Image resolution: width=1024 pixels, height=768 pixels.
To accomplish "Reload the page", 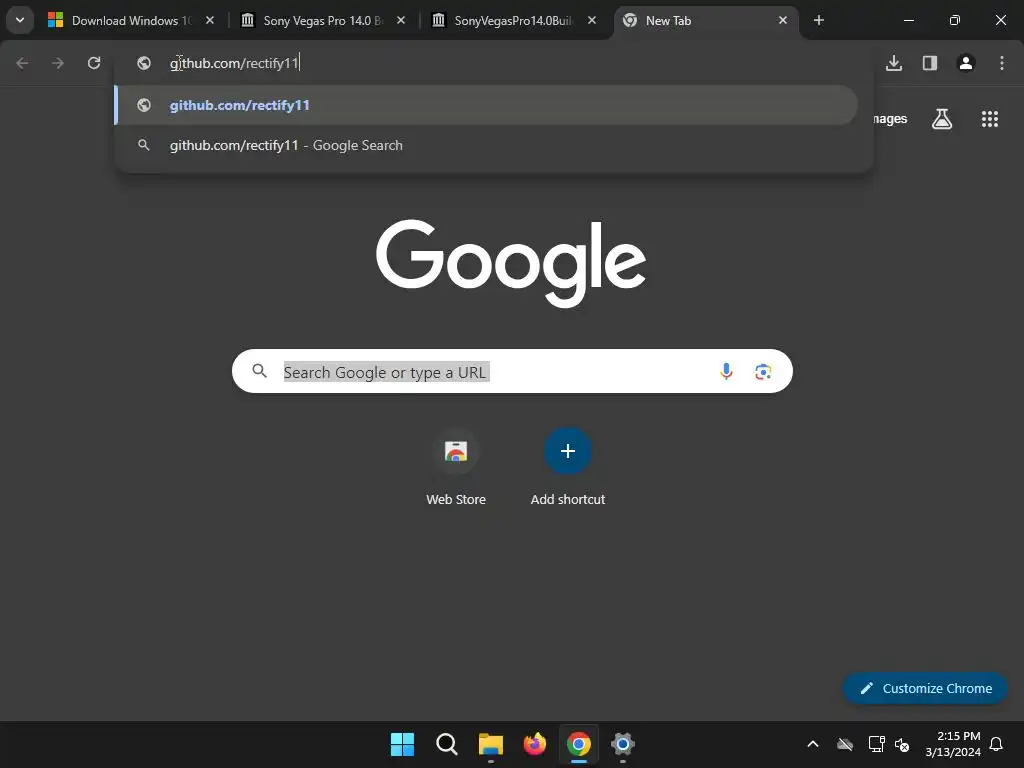I will coord(94,63).
